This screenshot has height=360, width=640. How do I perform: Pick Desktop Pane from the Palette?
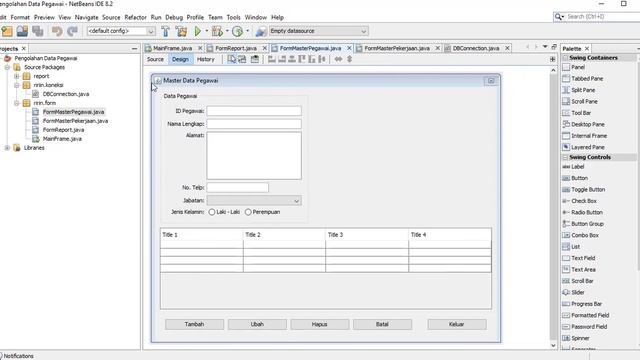tap(583, 124)
